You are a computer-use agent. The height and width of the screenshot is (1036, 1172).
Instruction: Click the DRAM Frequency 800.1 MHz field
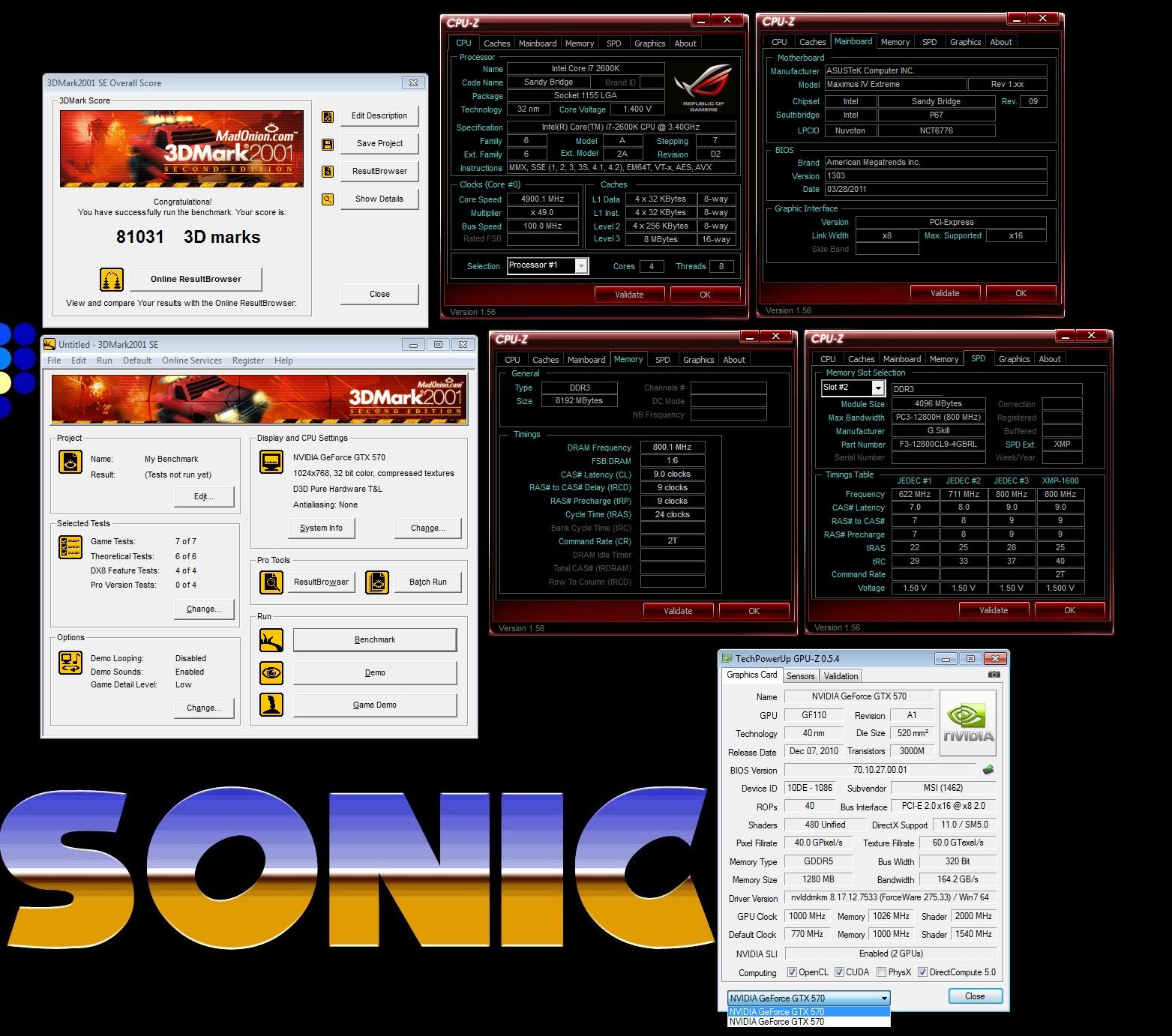(x=673, y=447)
